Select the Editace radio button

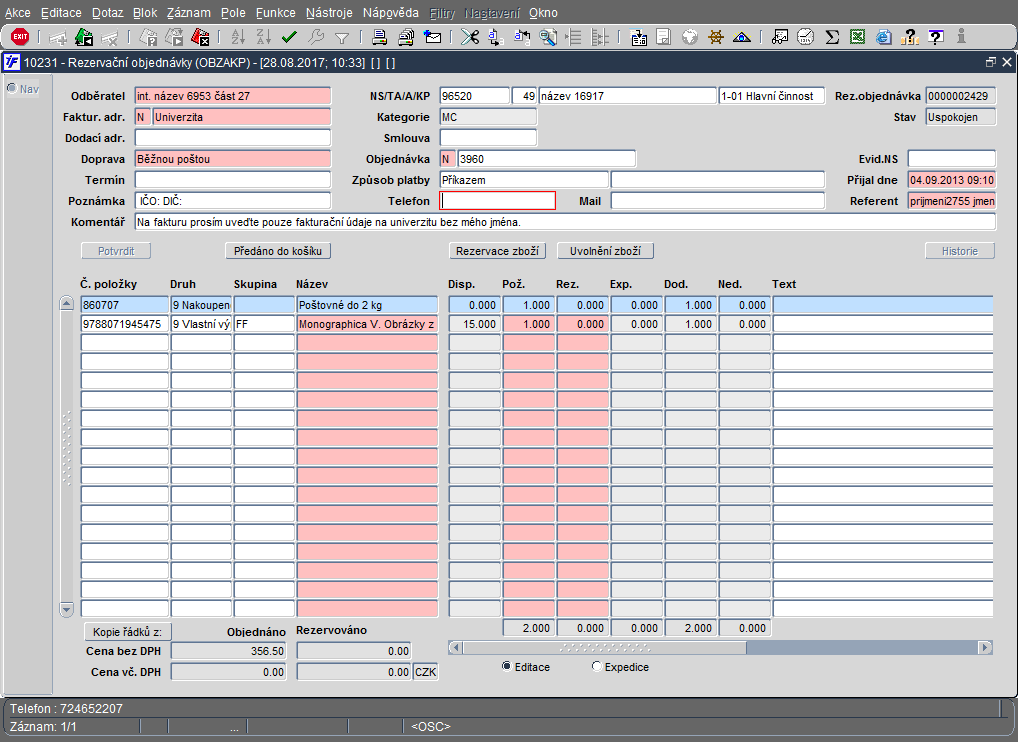pos(507,667)
